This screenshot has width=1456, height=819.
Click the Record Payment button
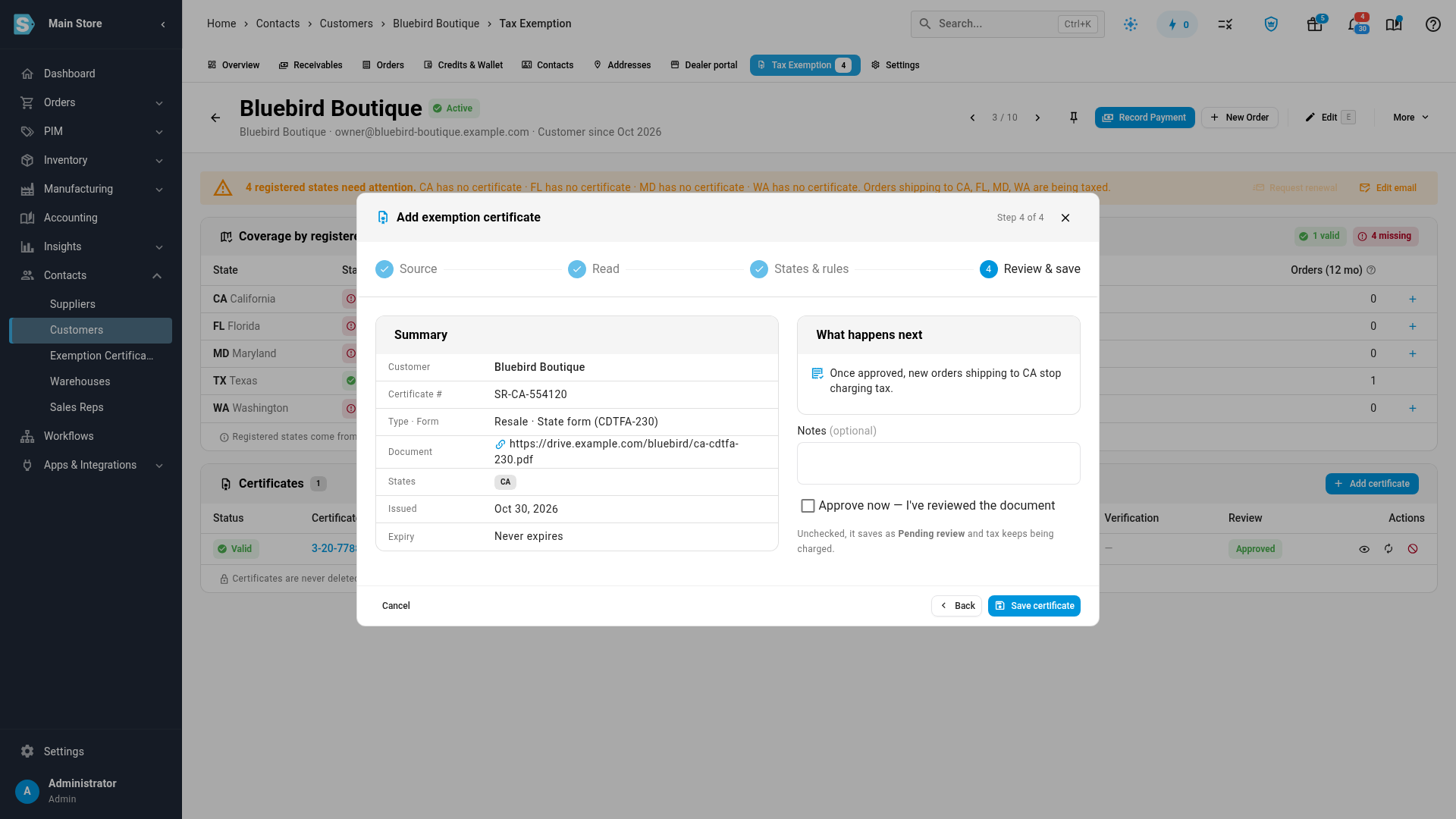coord(1144,118)
